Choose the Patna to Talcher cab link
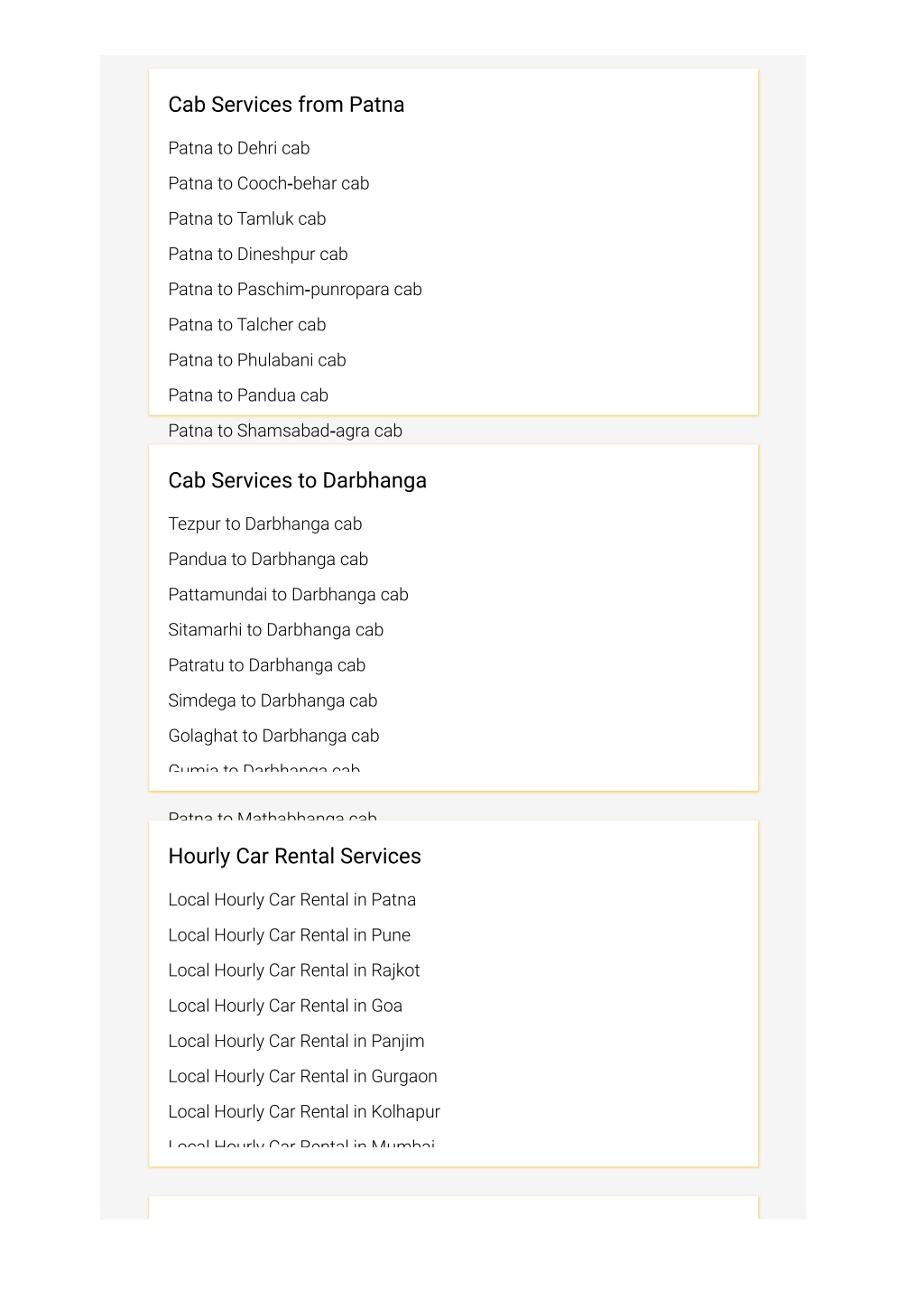 pos(247,324)
